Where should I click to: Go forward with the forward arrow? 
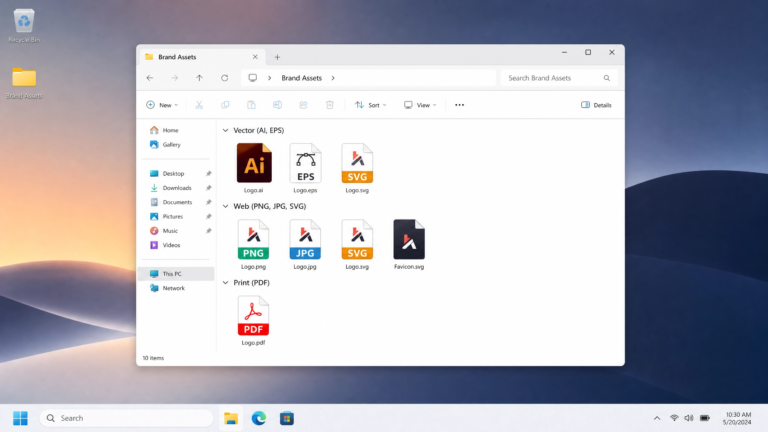point(174,78)
